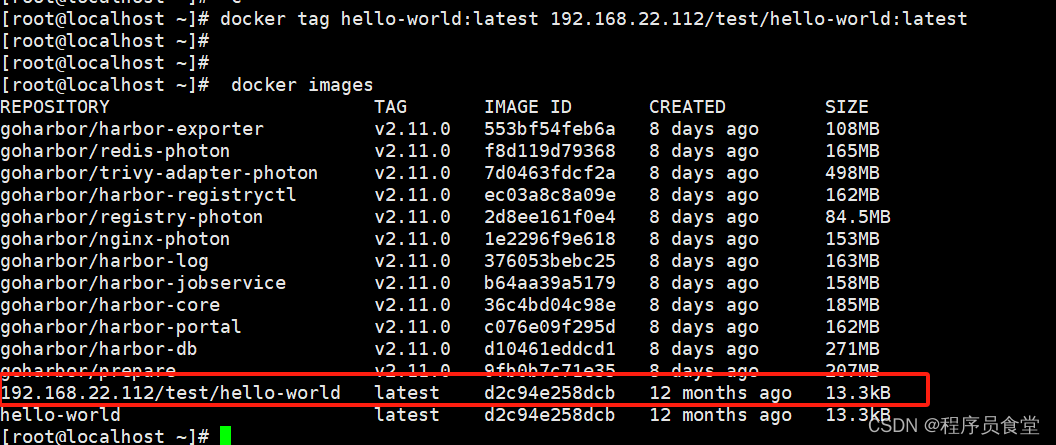Click the SIZE column header
The width and height of the screenshot is (1056, 445).
click(847, 107)
